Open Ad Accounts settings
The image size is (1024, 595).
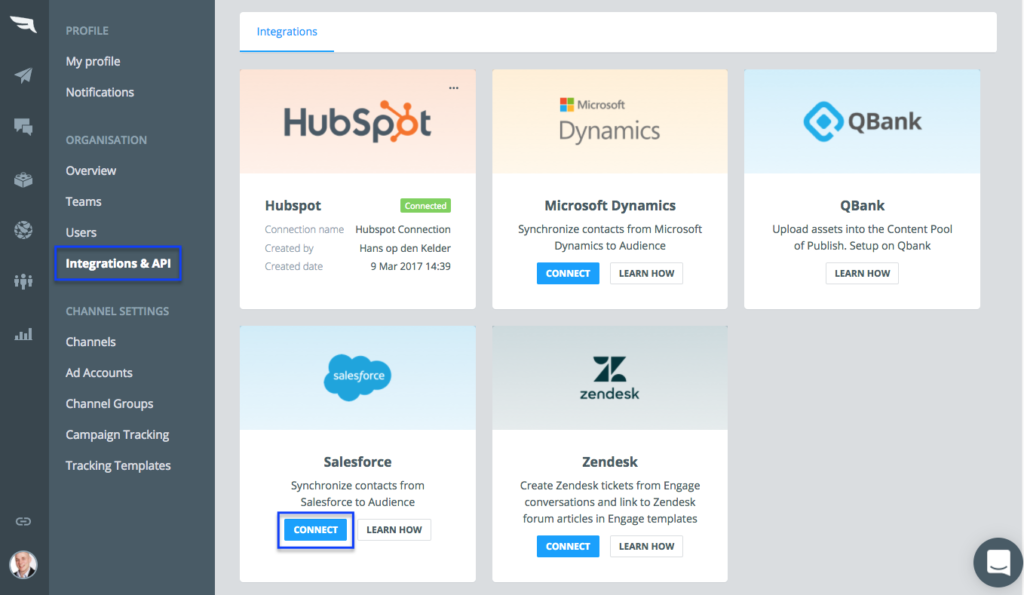coord(99,373)
